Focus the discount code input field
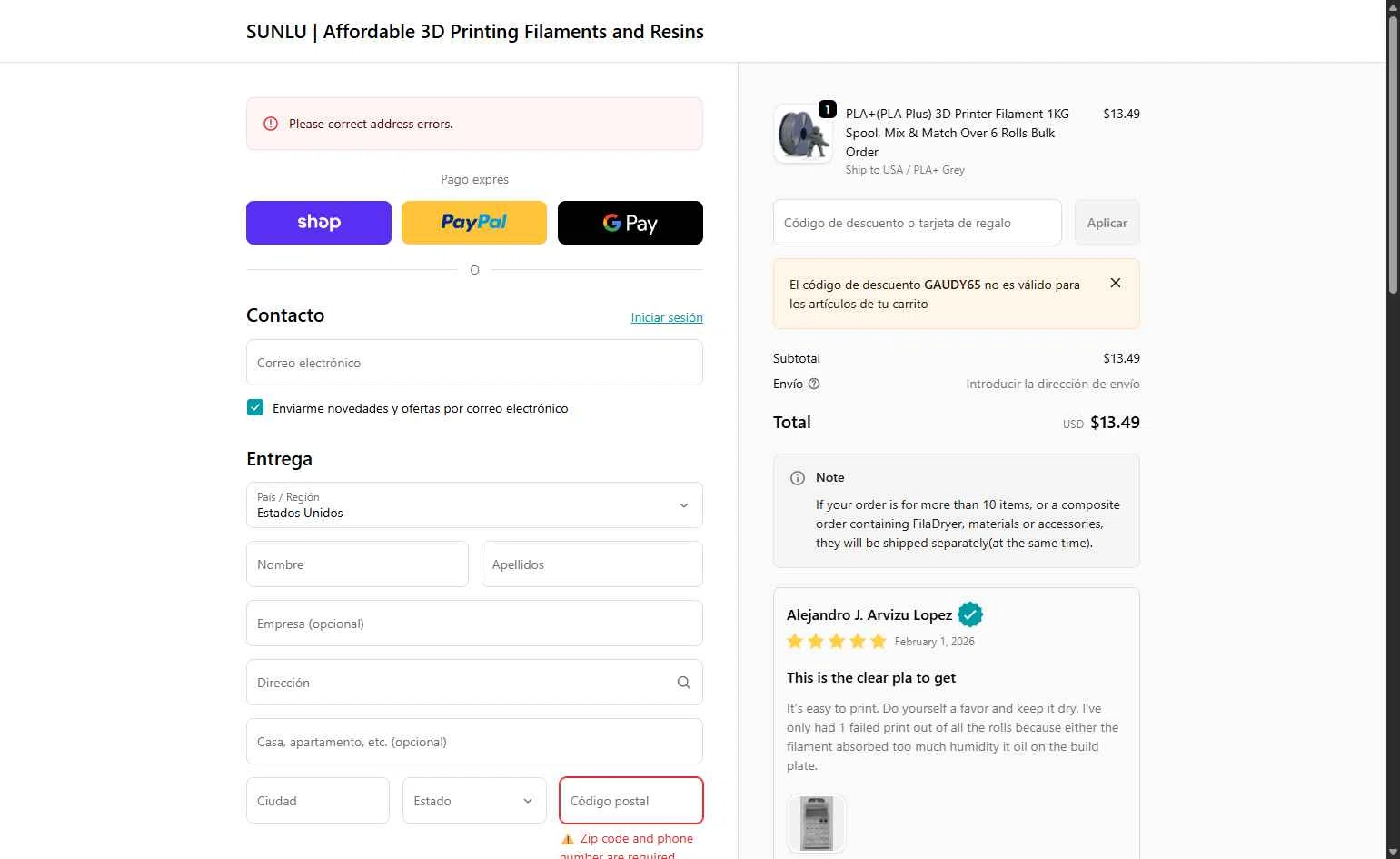This screenshot has height=859, width=1400. [x=918, y=223]
